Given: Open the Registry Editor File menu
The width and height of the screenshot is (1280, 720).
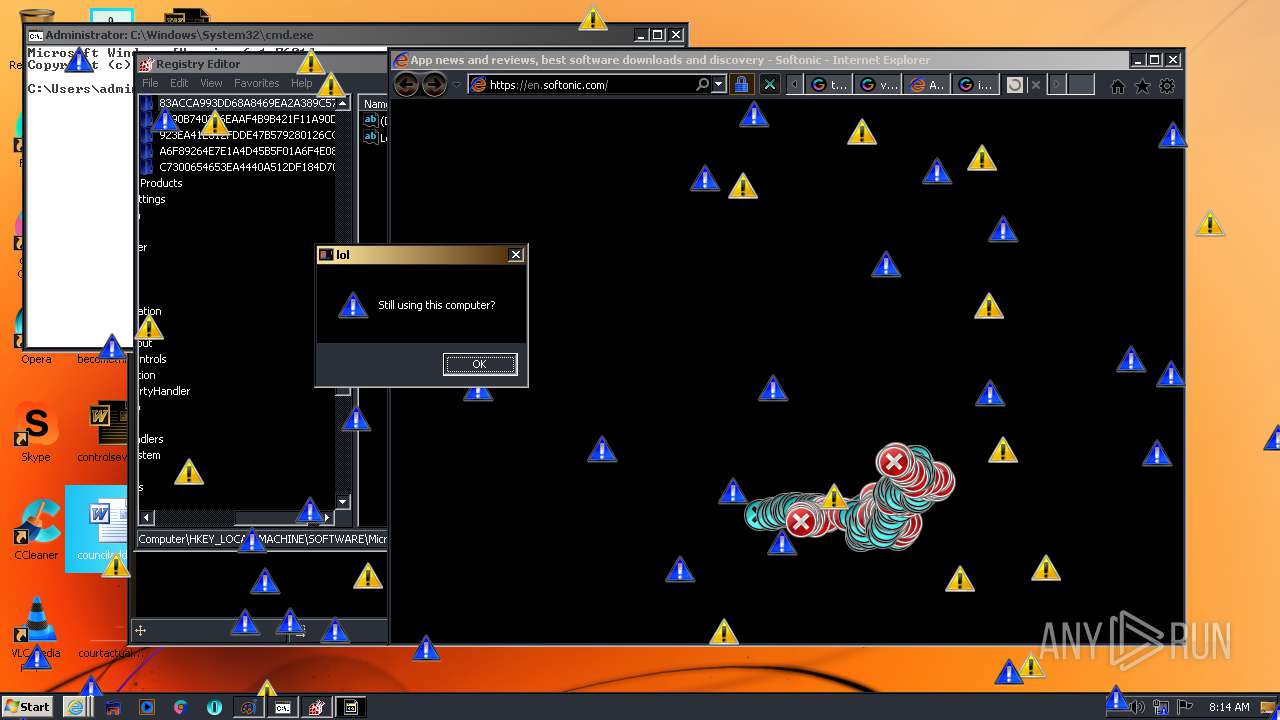Looking at the screenshot, I should [150, 83].
